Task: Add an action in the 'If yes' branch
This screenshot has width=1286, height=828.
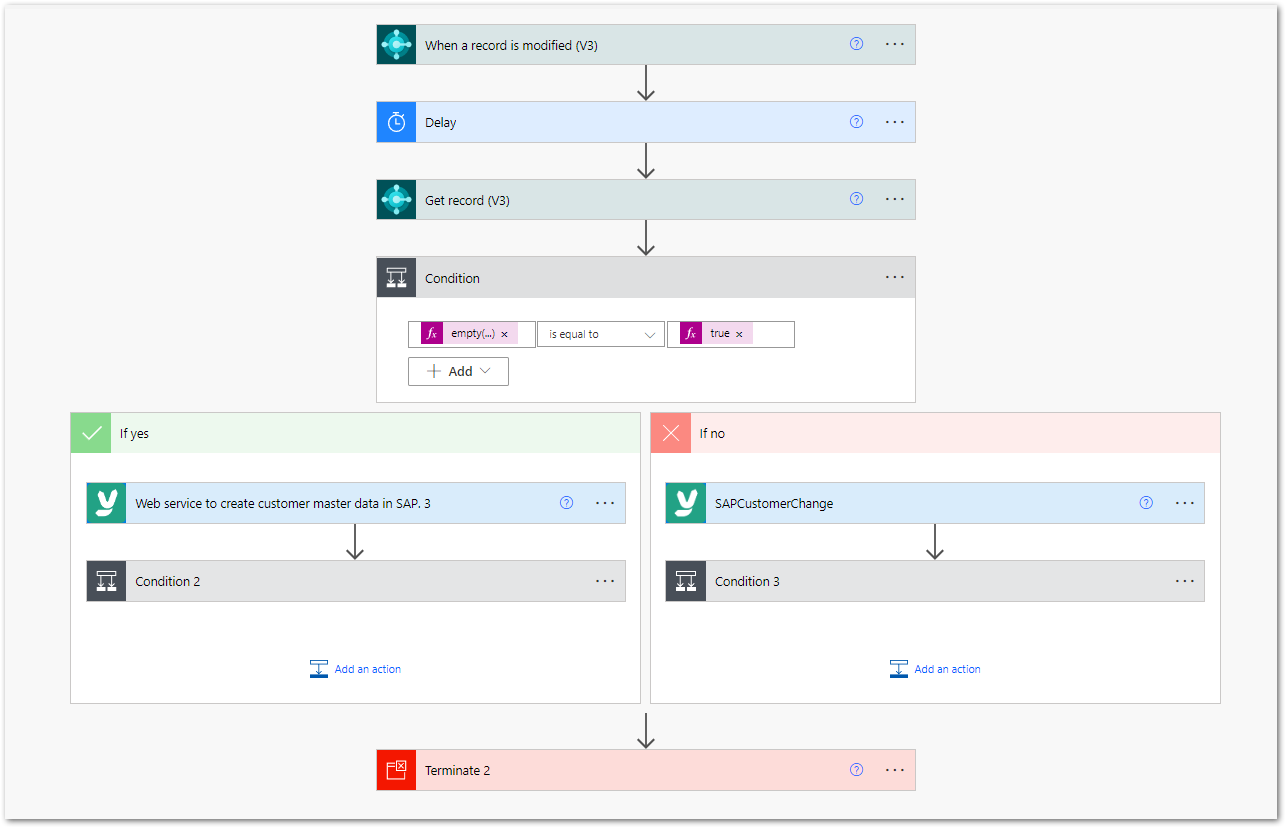Action: (355, 669)
